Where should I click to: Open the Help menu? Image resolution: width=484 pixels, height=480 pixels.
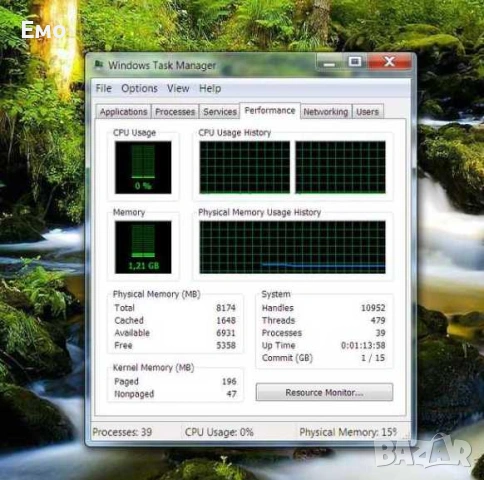[x=210, y=88]
